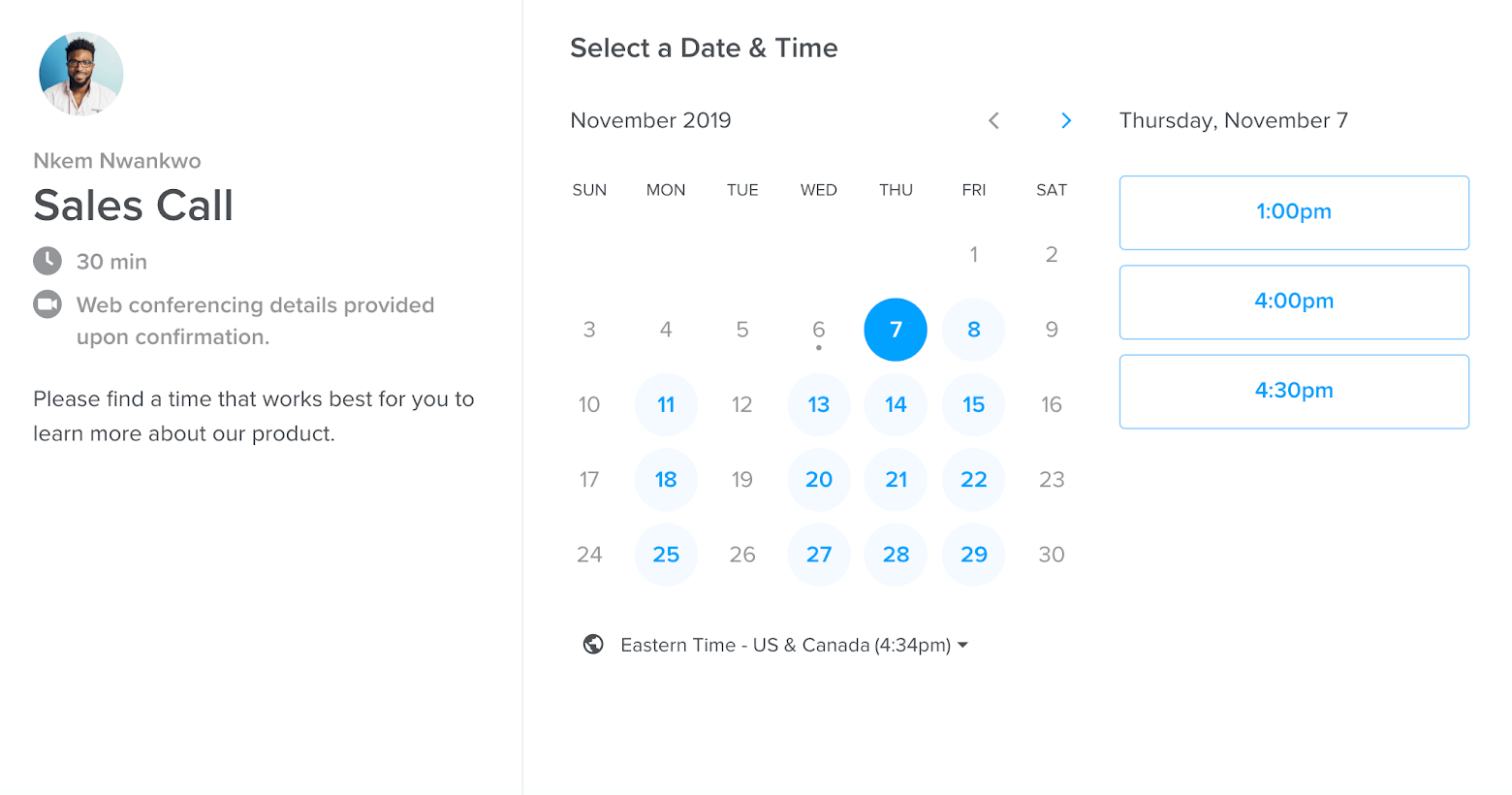Click the video conferencing camera icon
This screenshot has width=1512, height=795.
(x=47, y=304)
